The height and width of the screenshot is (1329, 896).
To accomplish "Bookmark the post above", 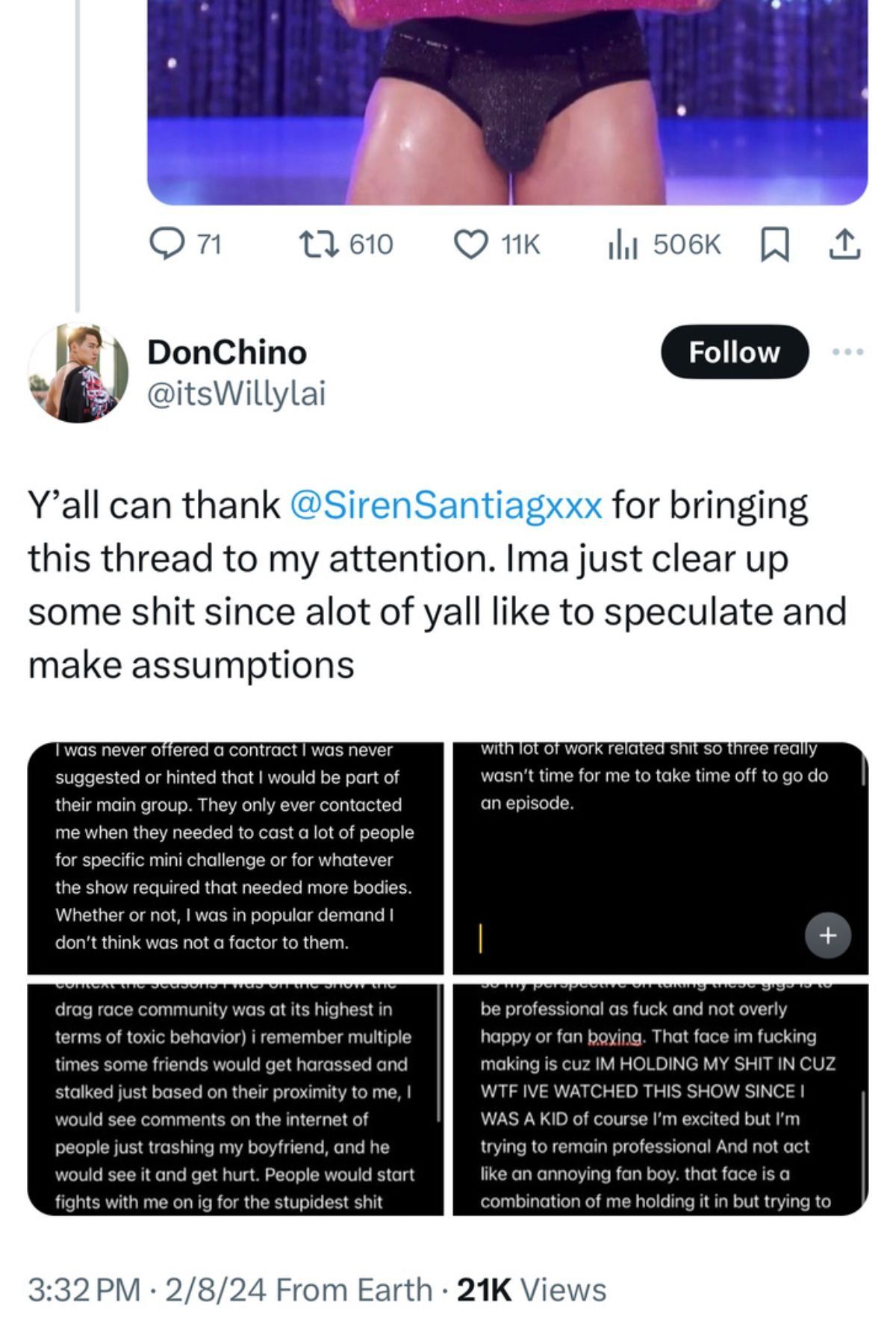I will click(x=774, y=245).
